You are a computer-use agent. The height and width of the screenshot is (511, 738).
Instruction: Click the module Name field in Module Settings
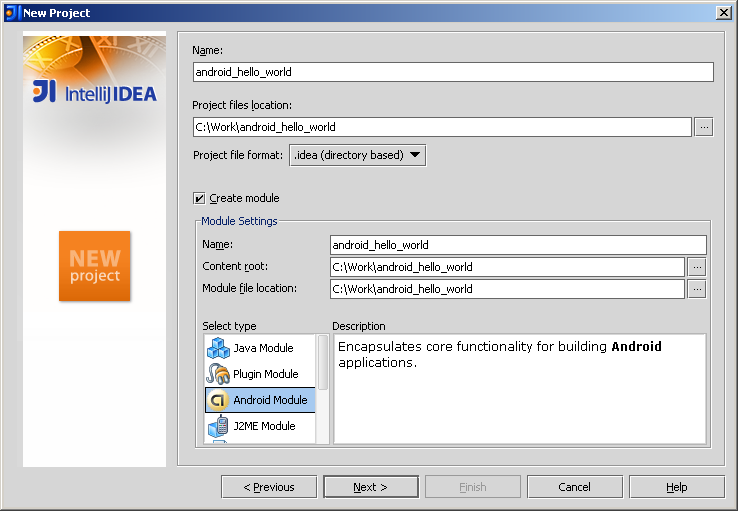517,245
